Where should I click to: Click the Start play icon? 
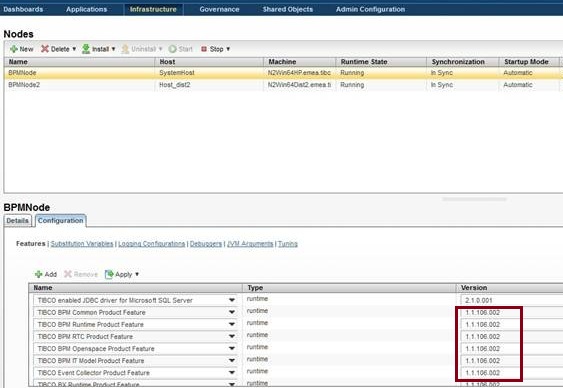point(173,49)
